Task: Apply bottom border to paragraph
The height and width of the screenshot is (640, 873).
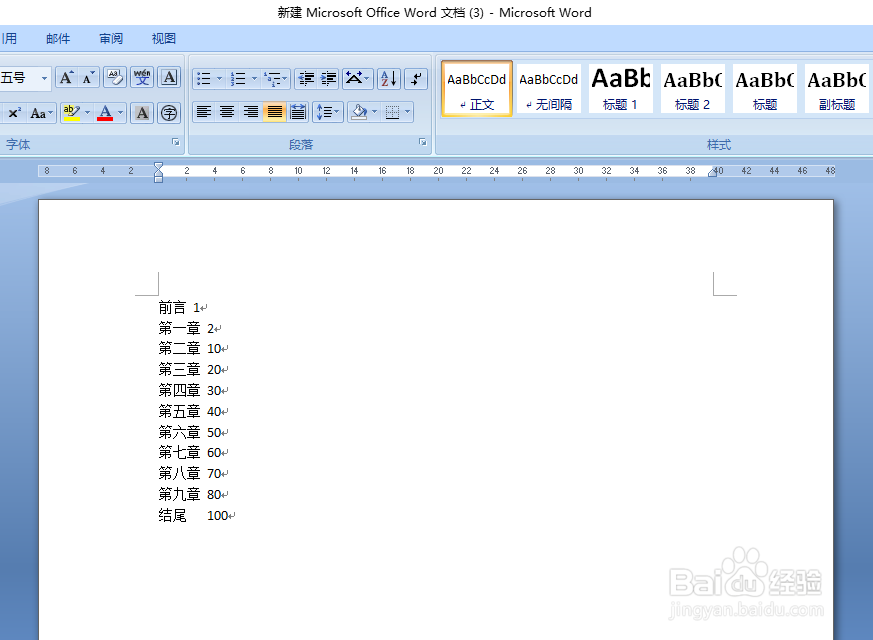Action: pyautogui.click(x=393, y=112)
